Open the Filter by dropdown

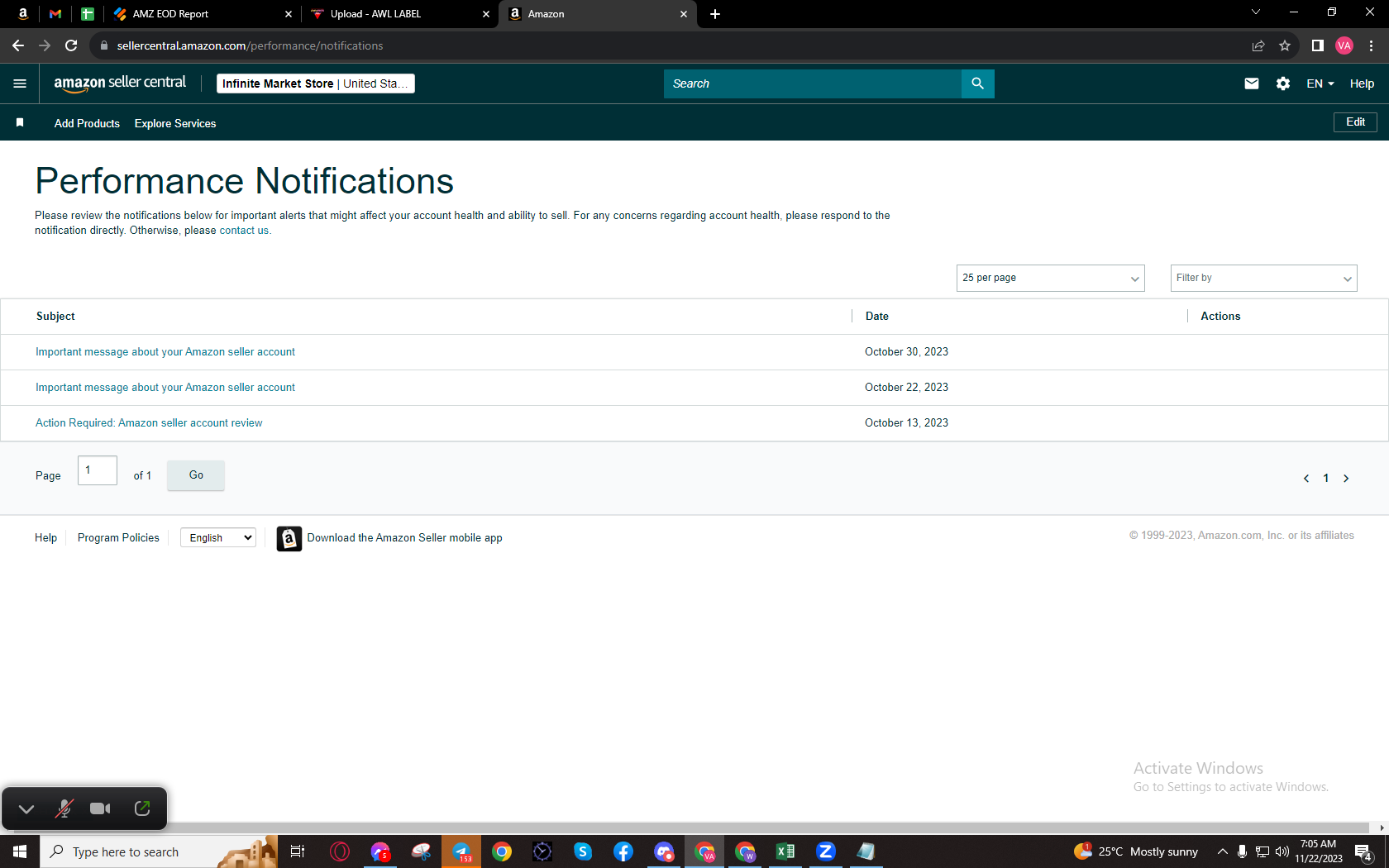(1263, 278)
